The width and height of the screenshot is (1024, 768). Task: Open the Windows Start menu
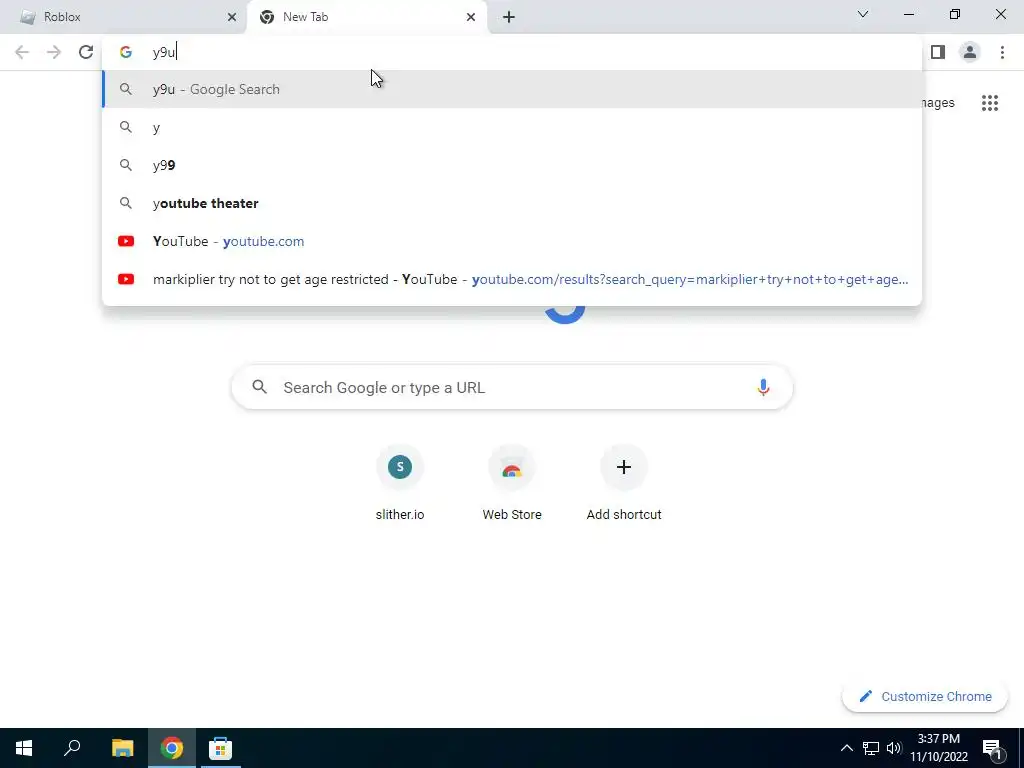point(24,748)
